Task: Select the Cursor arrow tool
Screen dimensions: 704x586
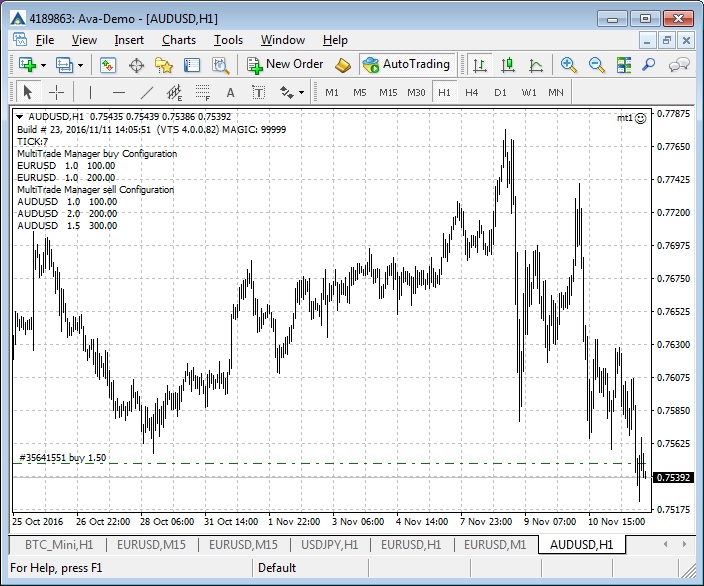Action: tap(28, 93)
